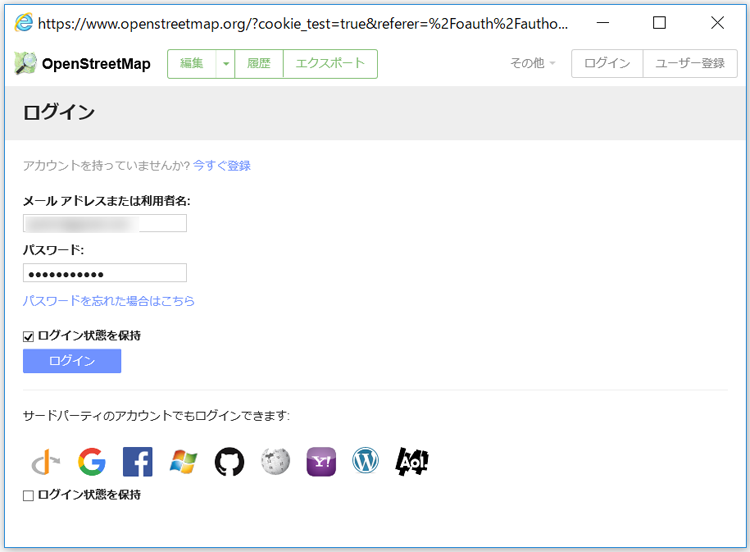The height and width of the screenshot is (552, 750).
Task: Click the OpenStreetMap title text
Action: click(96, 64)
